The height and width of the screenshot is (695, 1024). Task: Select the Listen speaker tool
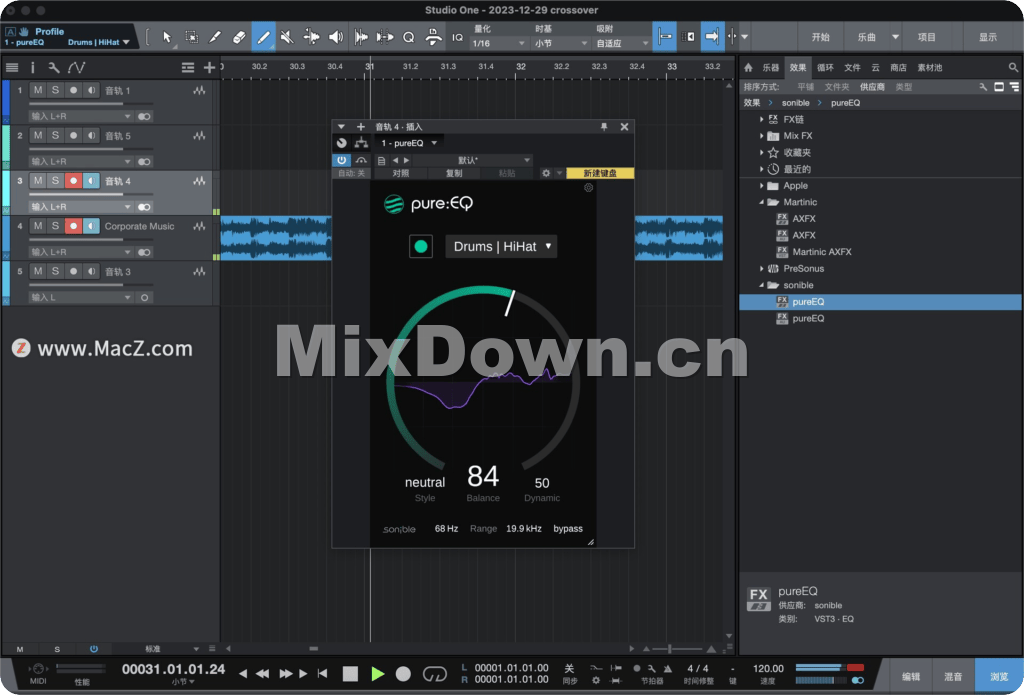pos(336,37)
